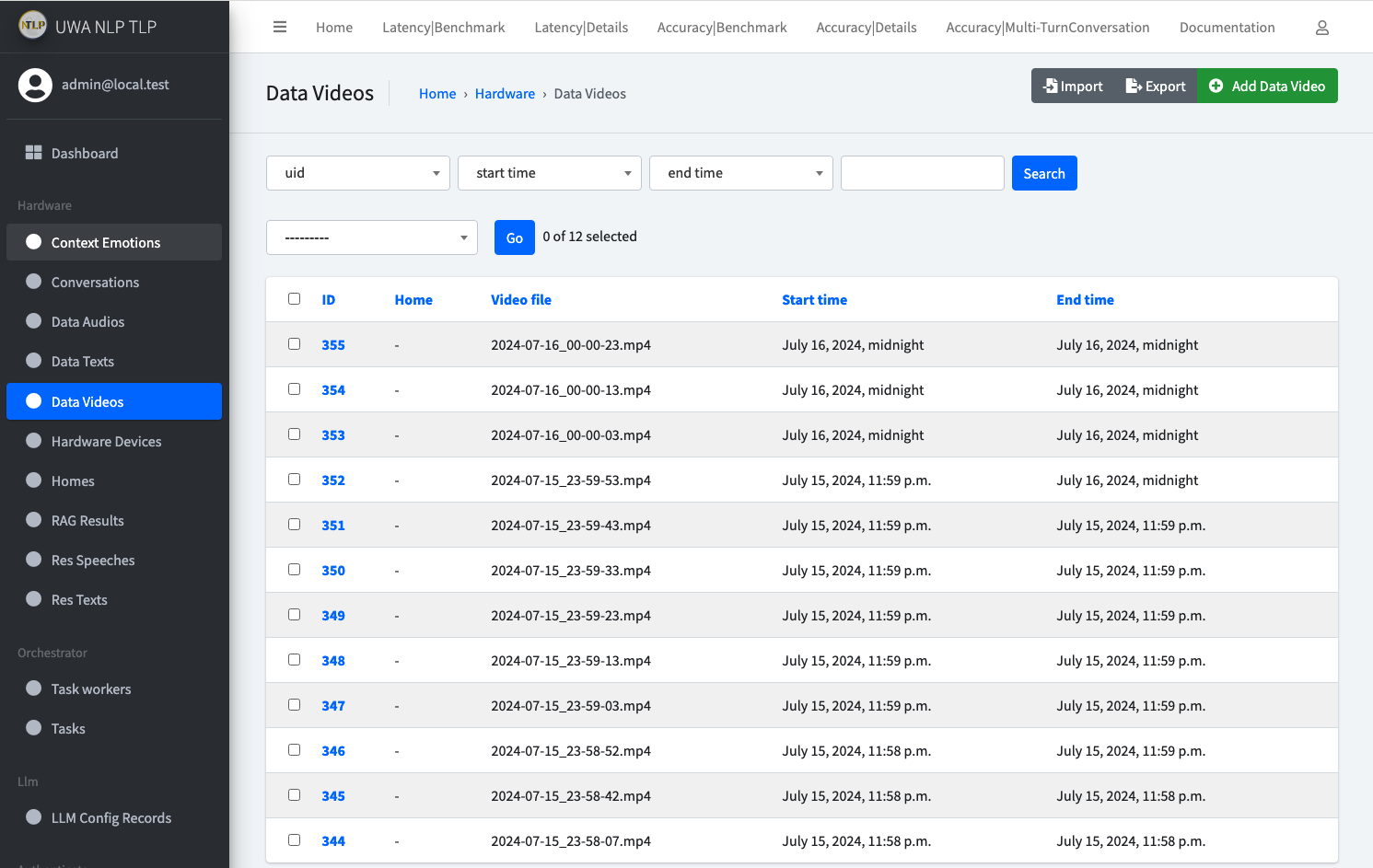This screenshot has width=1373, height=868.
Task: Click admin@local.test in the sidebar
Action: coord(115,85)
